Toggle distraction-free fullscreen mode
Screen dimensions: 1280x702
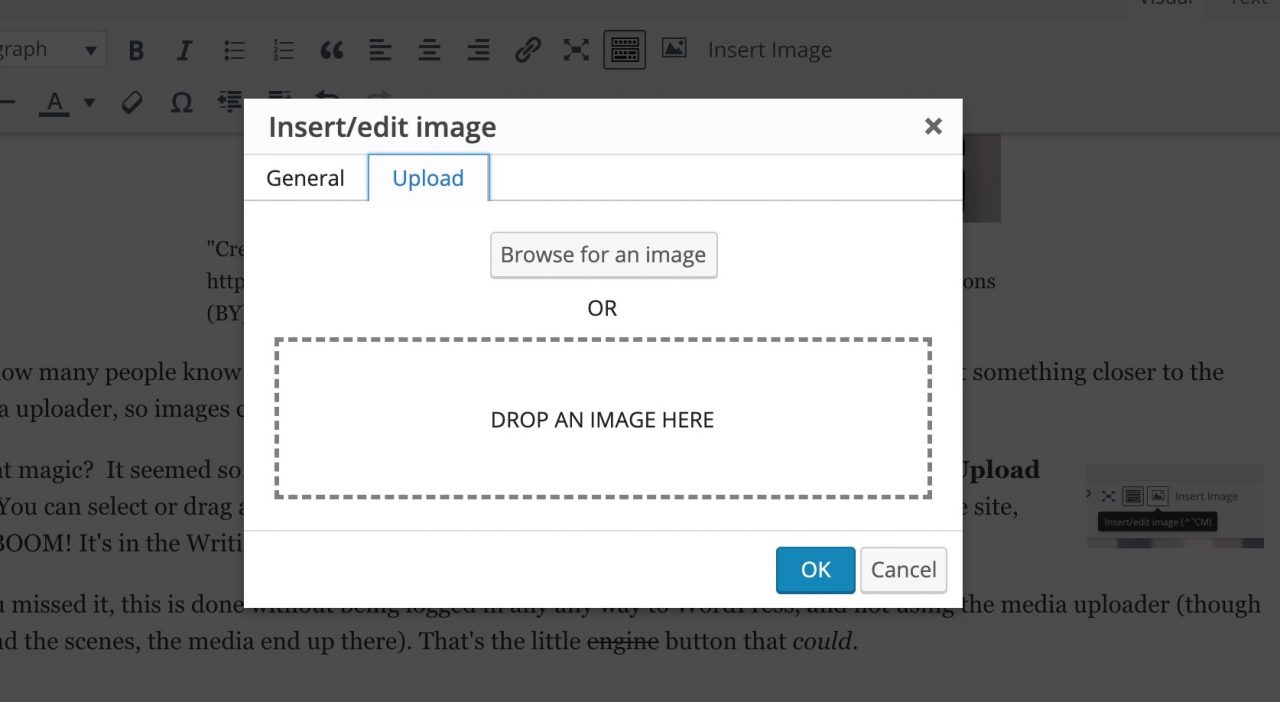[x=576, y=49]
